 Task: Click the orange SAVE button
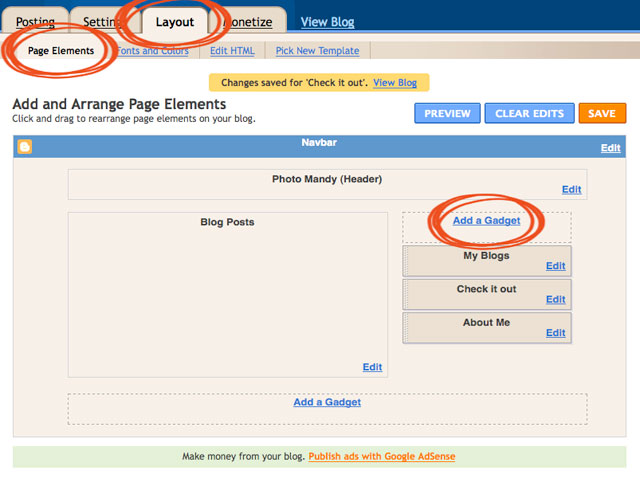tap(602, 113)
